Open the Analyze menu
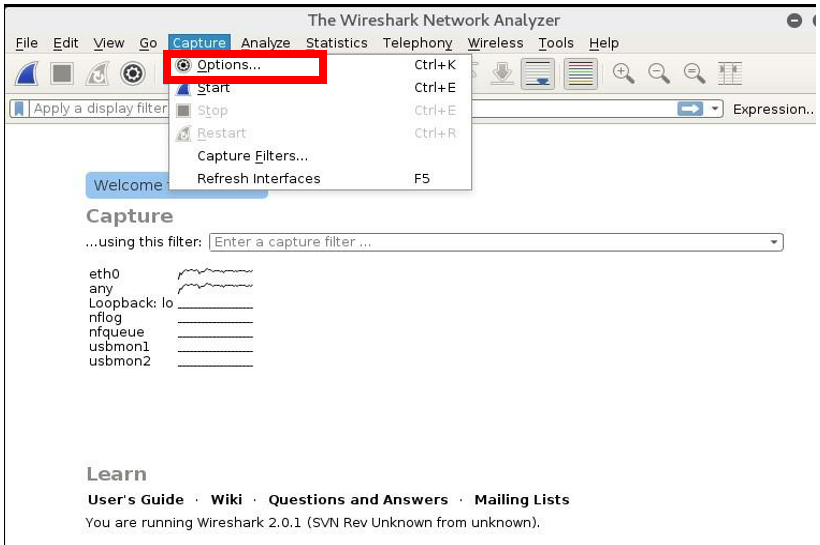Image resolution: width=820 pixels, height=545 pixels. [x=266, y=43]
